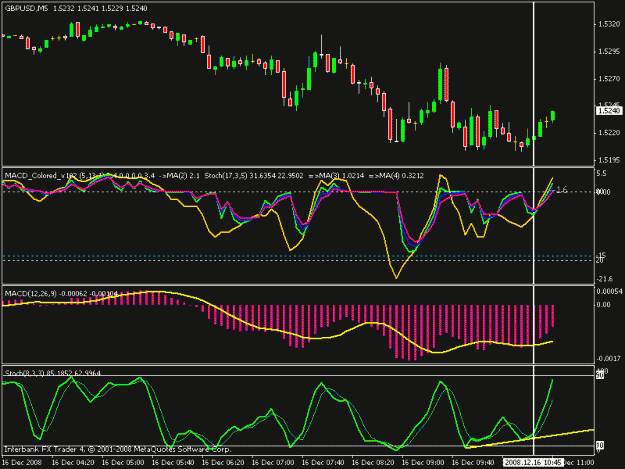Click the 16 Dec 05:00 time label

(123, 463)
